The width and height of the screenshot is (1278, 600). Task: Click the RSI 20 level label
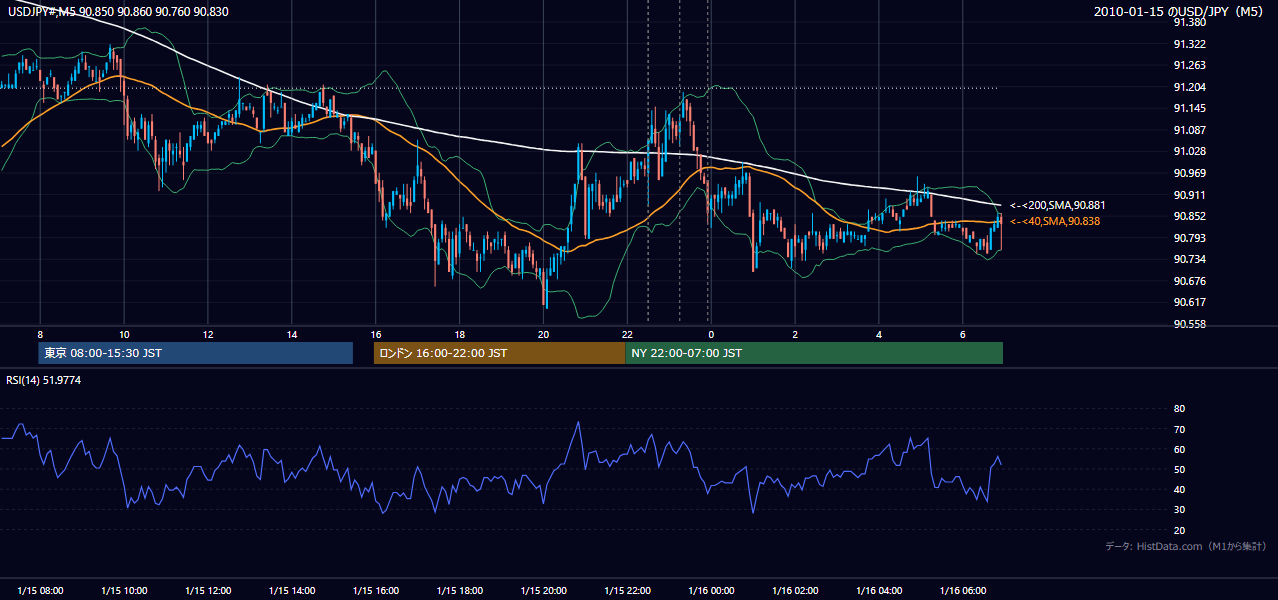click(x=1179, y=530)
